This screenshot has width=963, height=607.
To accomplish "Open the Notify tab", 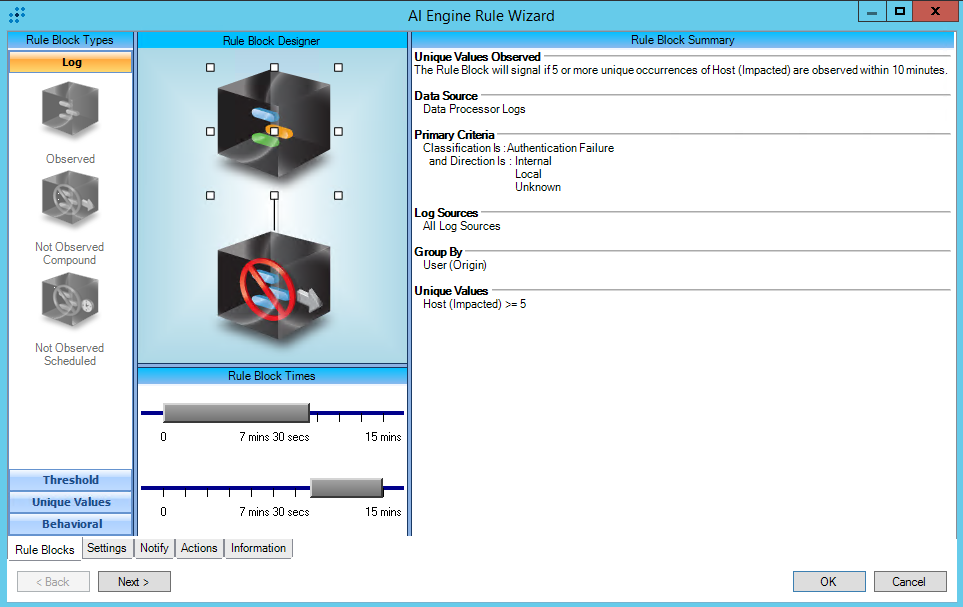I will coord(154,548).
